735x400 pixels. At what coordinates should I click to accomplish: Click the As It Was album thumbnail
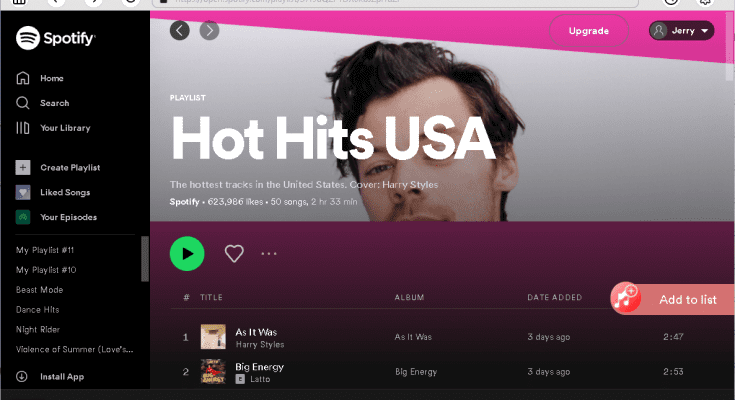tap(213, 337)
